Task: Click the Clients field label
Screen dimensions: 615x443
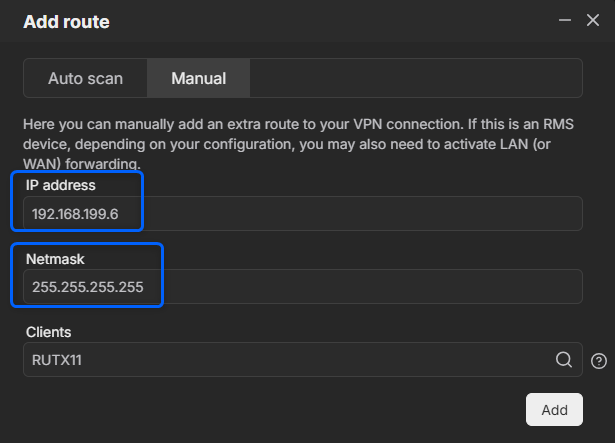Action: click(48, 332)
